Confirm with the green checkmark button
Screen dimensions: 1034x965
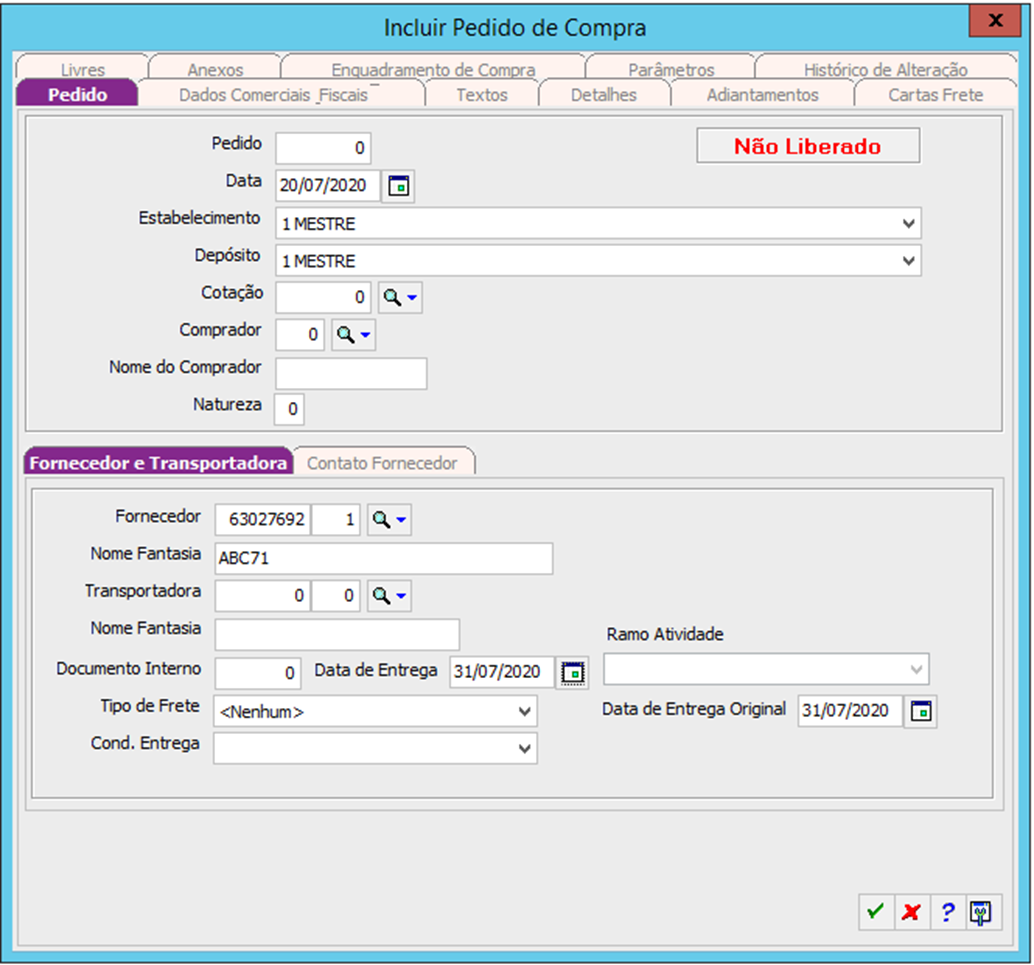[x=876, y=912]
